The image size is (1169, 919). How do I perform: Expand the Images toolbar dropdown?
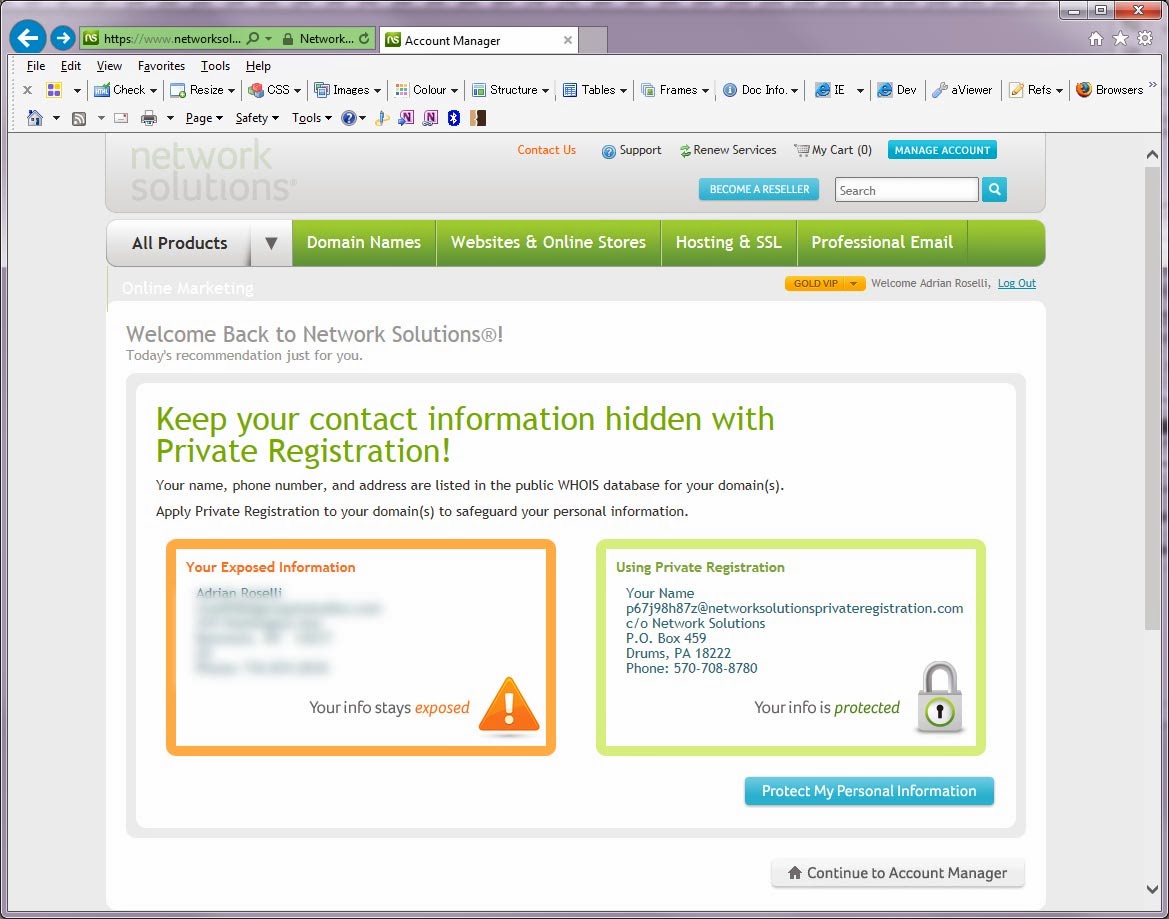pos(377,90)
